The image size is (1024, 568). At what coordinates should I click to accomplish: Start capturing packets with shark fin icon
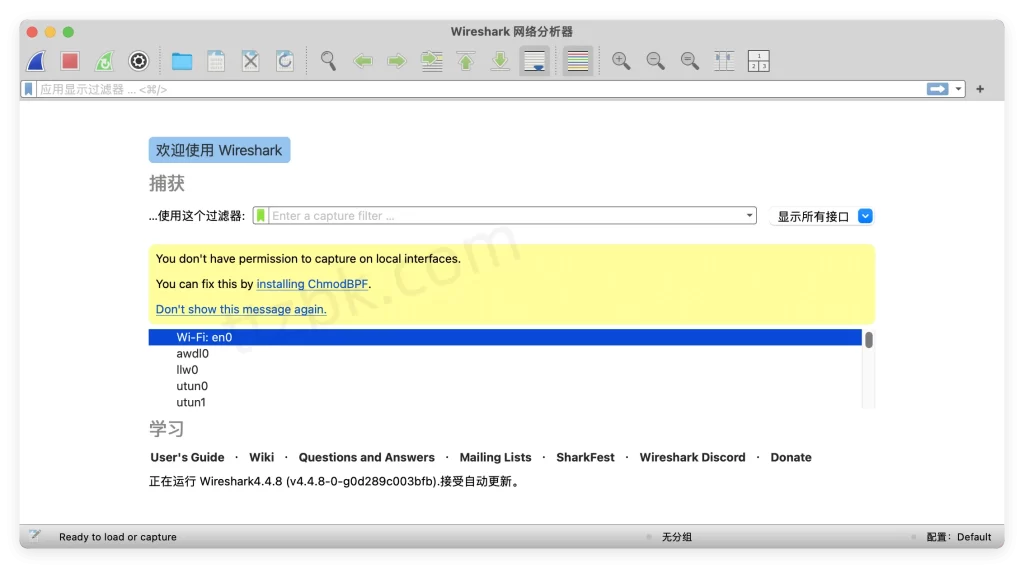tap(36, 61)
